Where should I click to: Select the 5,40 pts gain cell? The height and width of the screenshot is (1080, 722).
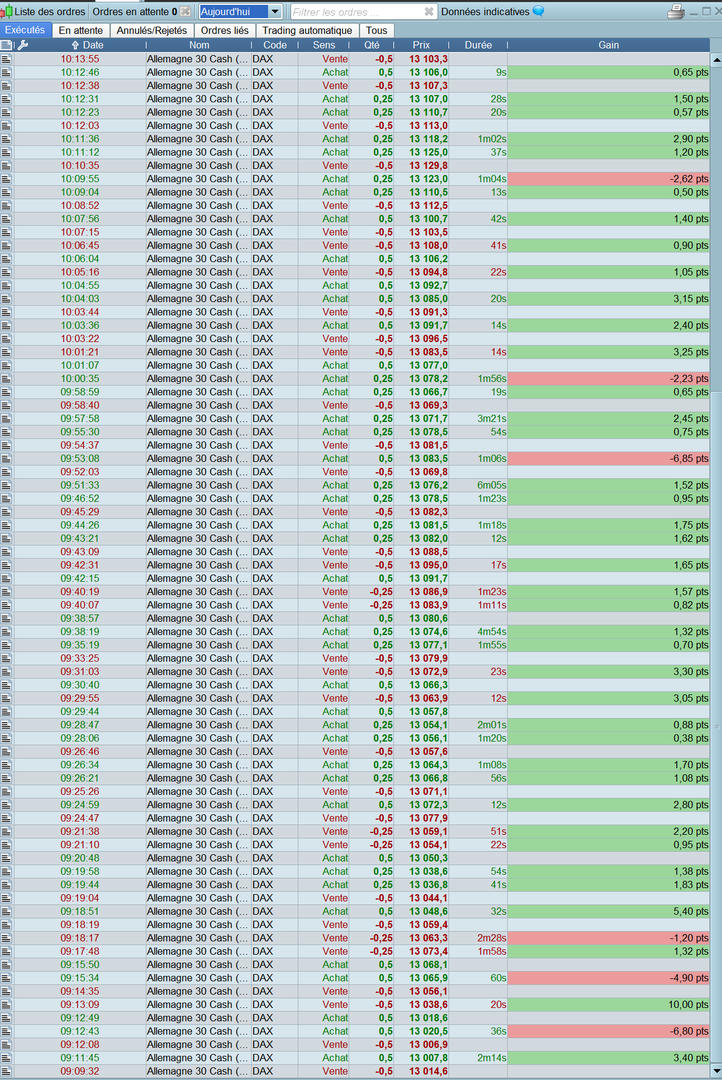click(608, 911)
